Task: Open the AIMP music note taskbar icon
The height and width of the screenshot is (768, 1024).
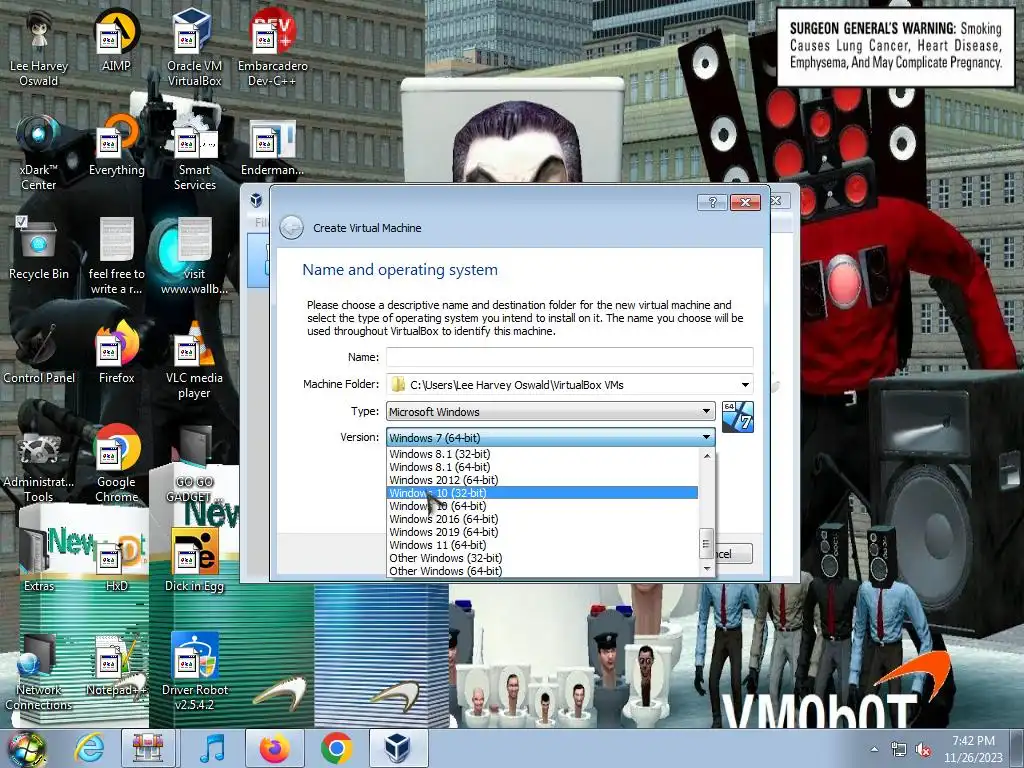Action: point(212,748)
